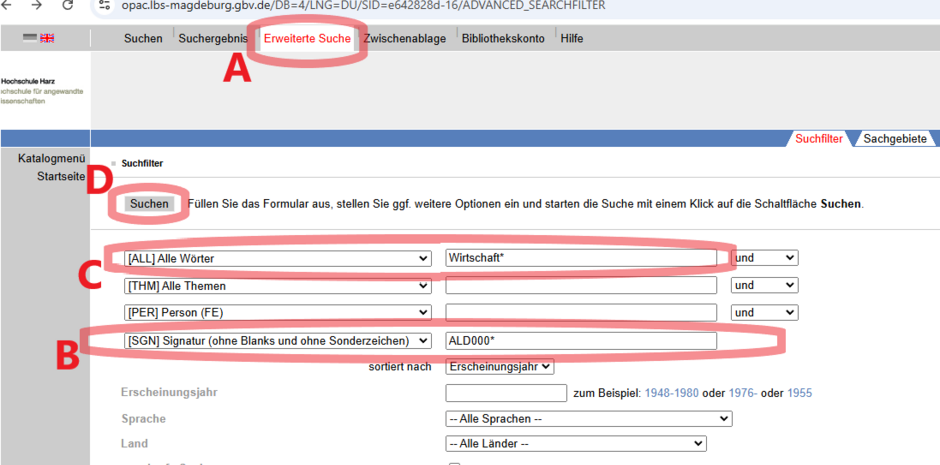Click the browser back arrow
Viewport: 940px width, 465px height.
pos(5,5)
